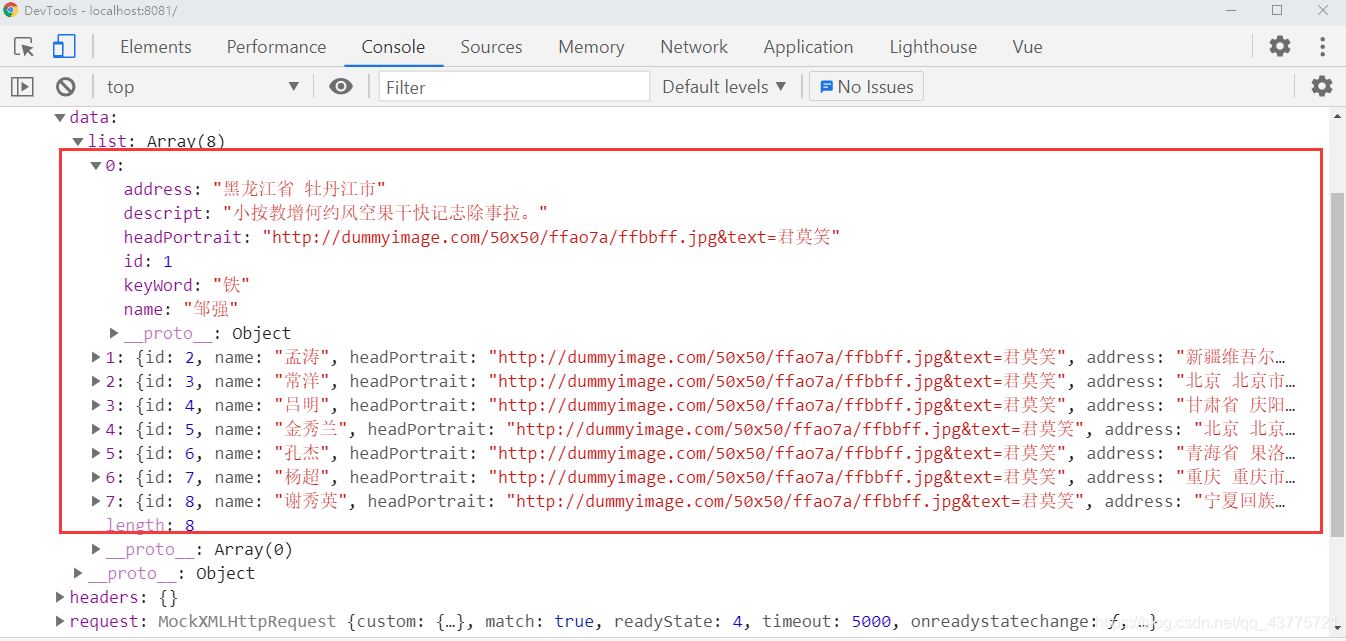Expand the headers: {} entry
The height and width of the screenshot is (641, 1346).
(60, 597)
